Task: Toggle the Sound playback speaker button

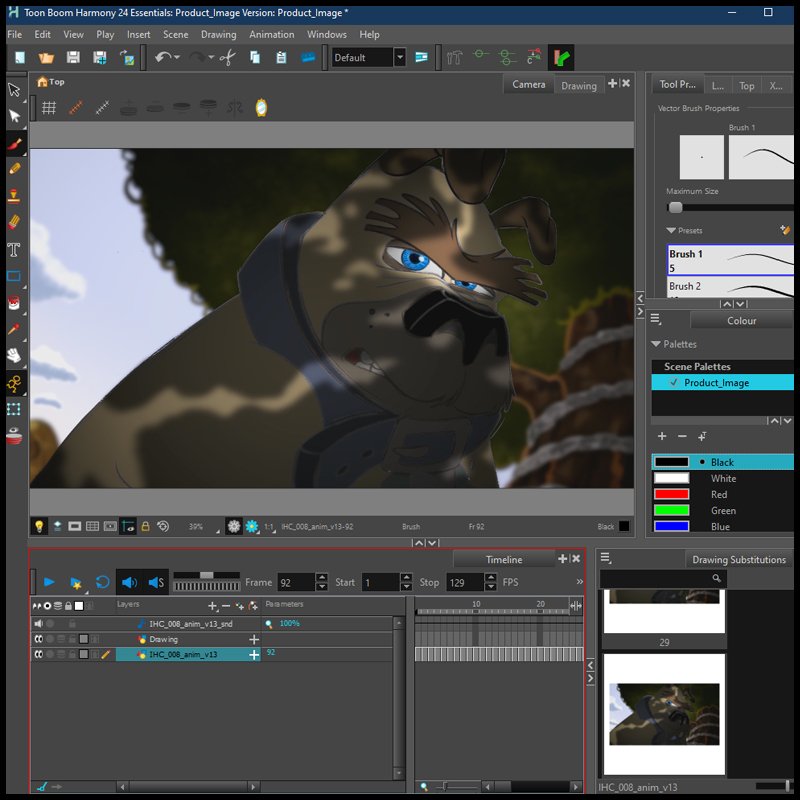Action: point(129,582)
